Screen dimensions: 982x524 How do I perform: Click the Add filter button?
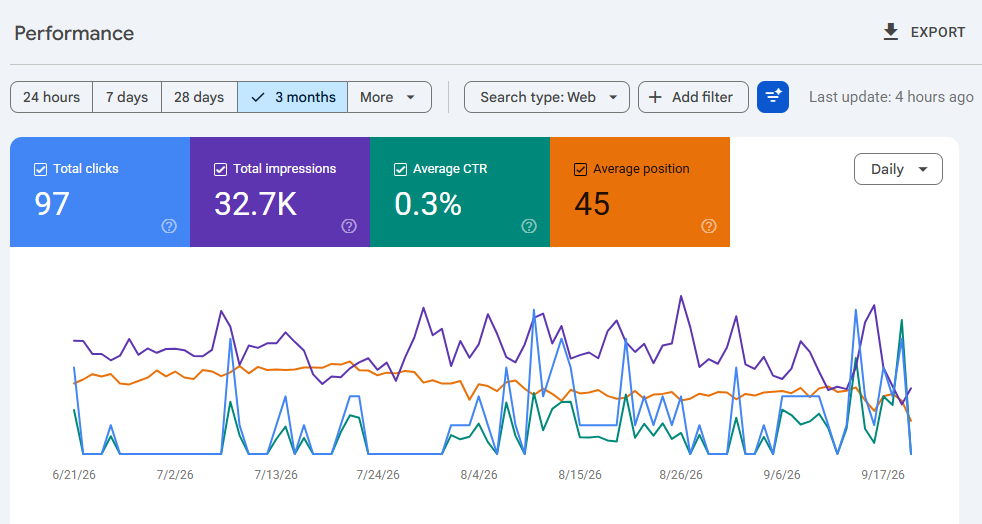point(693,97)
